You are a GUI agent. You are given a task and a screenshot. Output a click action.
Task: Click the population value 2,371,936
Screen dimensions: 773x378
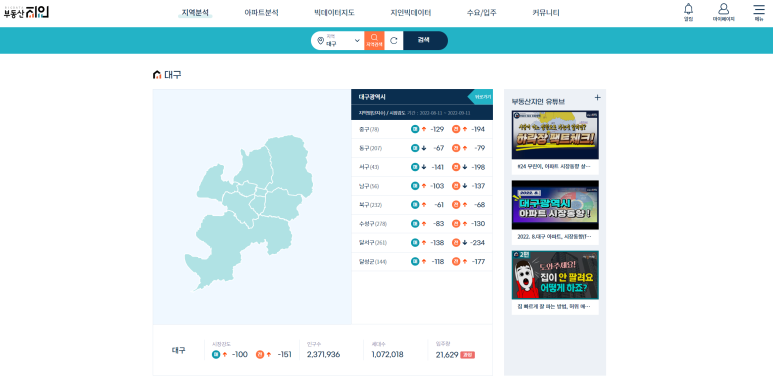coord(323,354)
